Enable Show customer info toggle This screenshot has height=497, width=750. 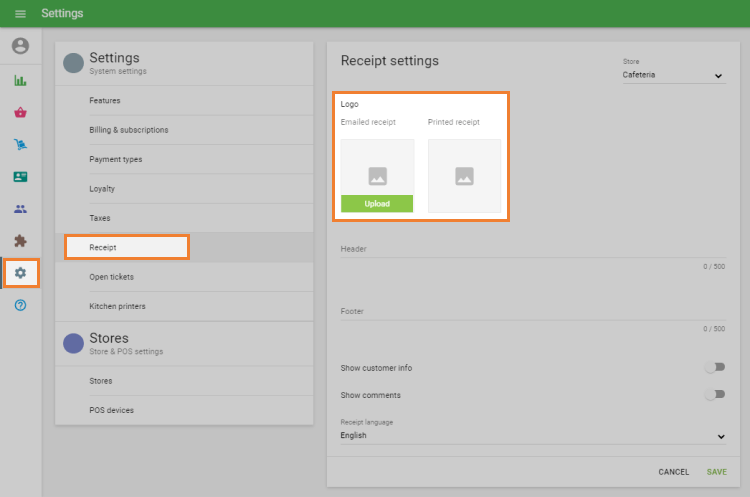click(x=713, y=368)
